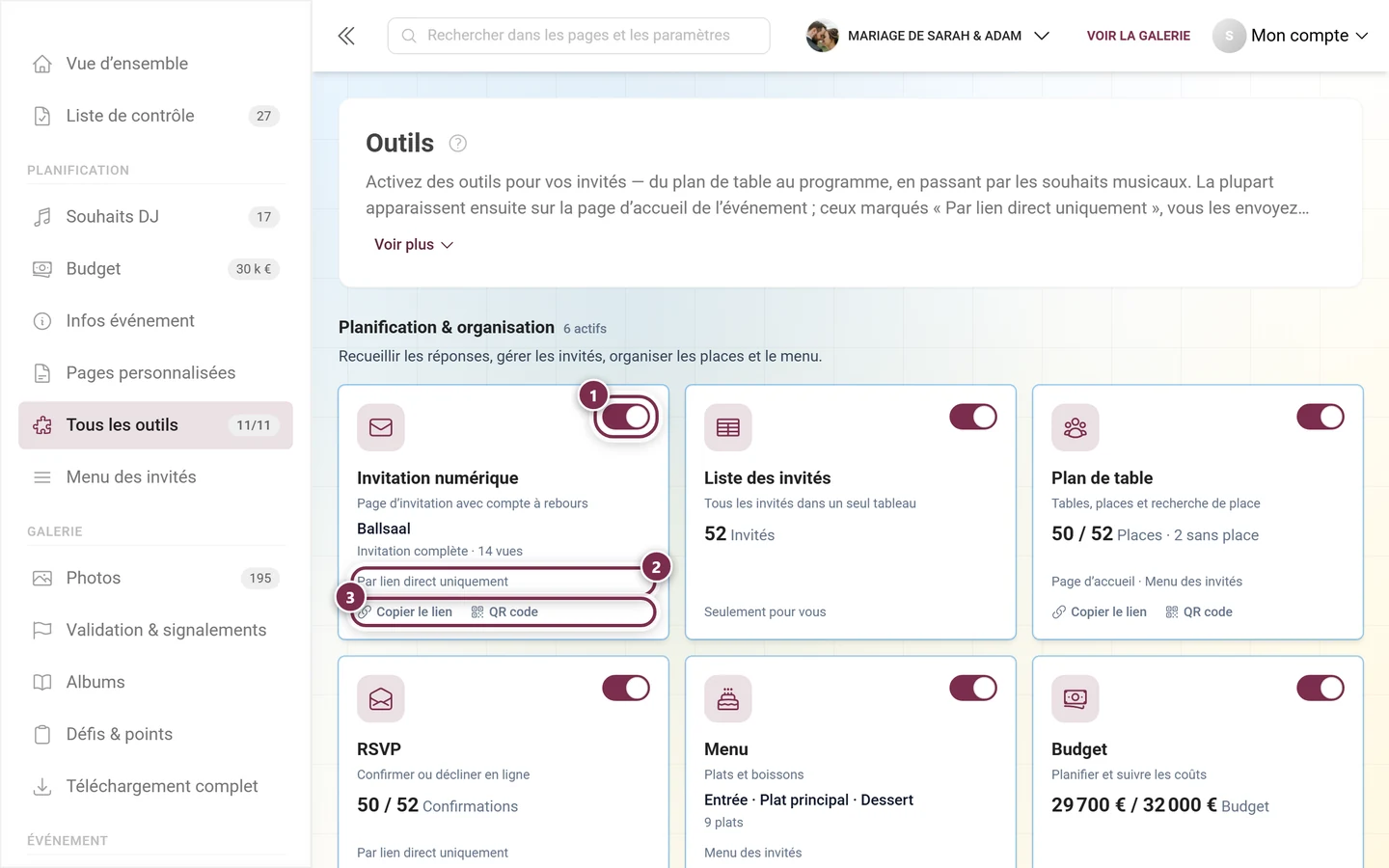Expand description with Voir plus
The height and width of the screenshot is (868, 1389).
[x=414, y=245]
